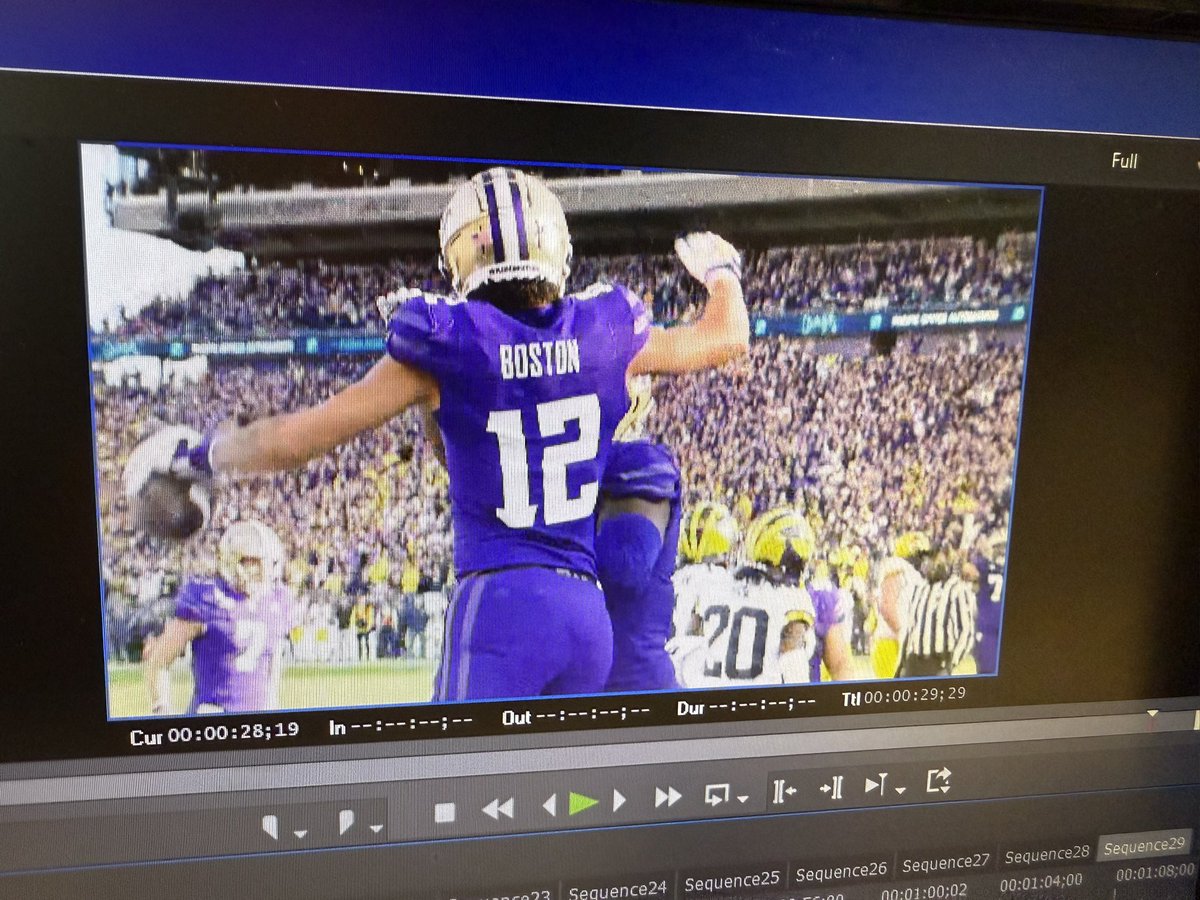Click Play the Current Area icon

pos(876,784)
